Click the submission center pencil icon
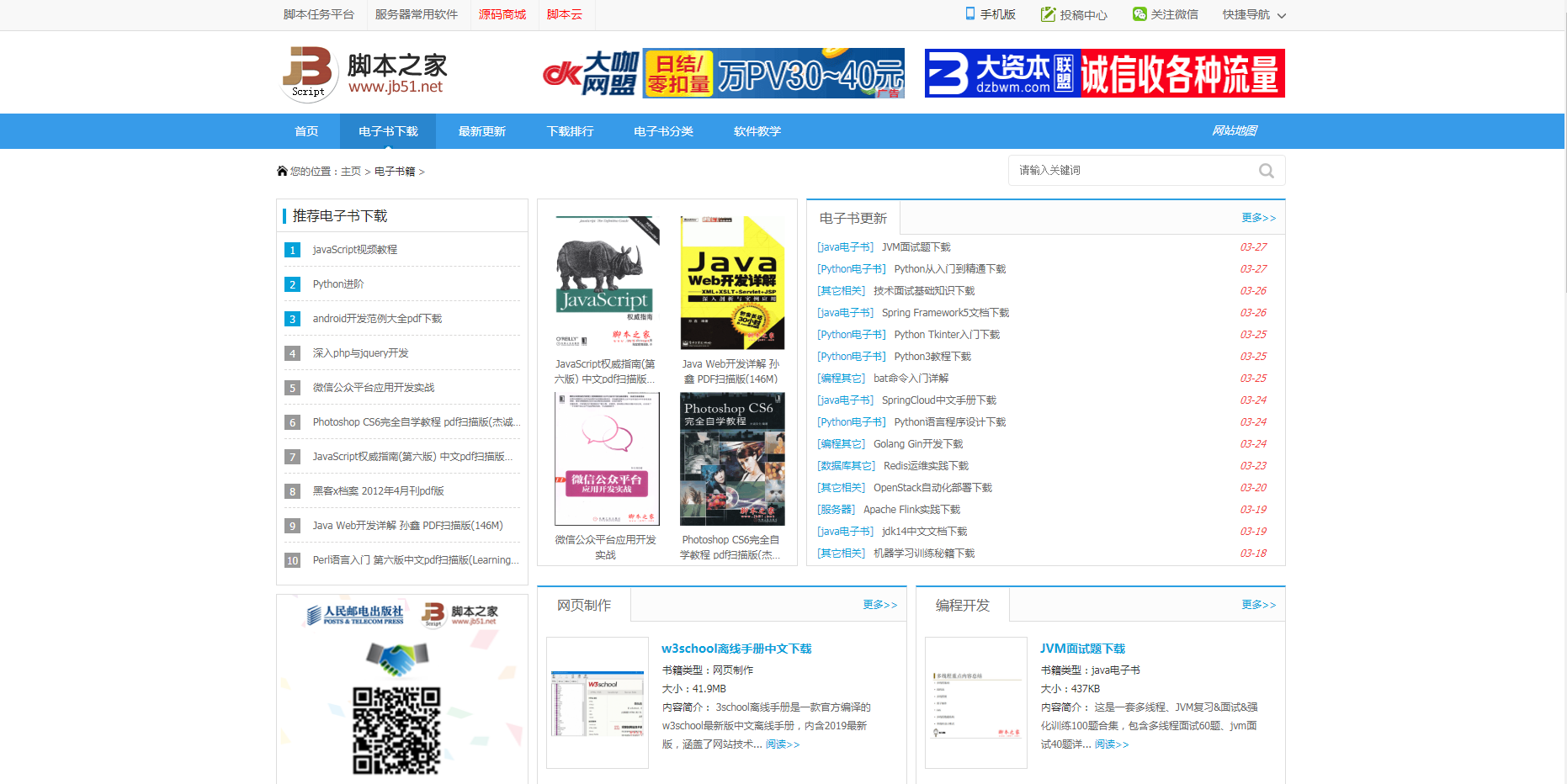The width and height of the screenshot is (1567, 784). [x=1048, y=14]
